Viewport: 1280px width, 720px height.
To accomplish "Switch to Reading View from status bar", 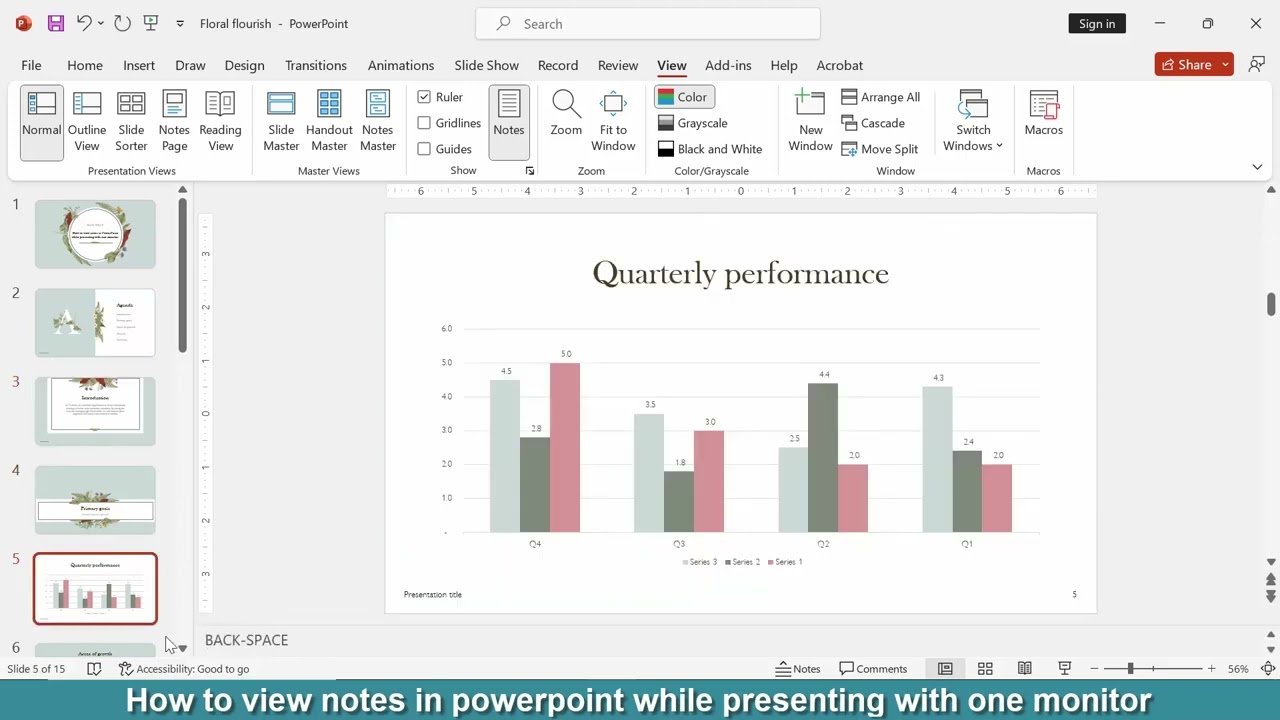I will 1025,668.
